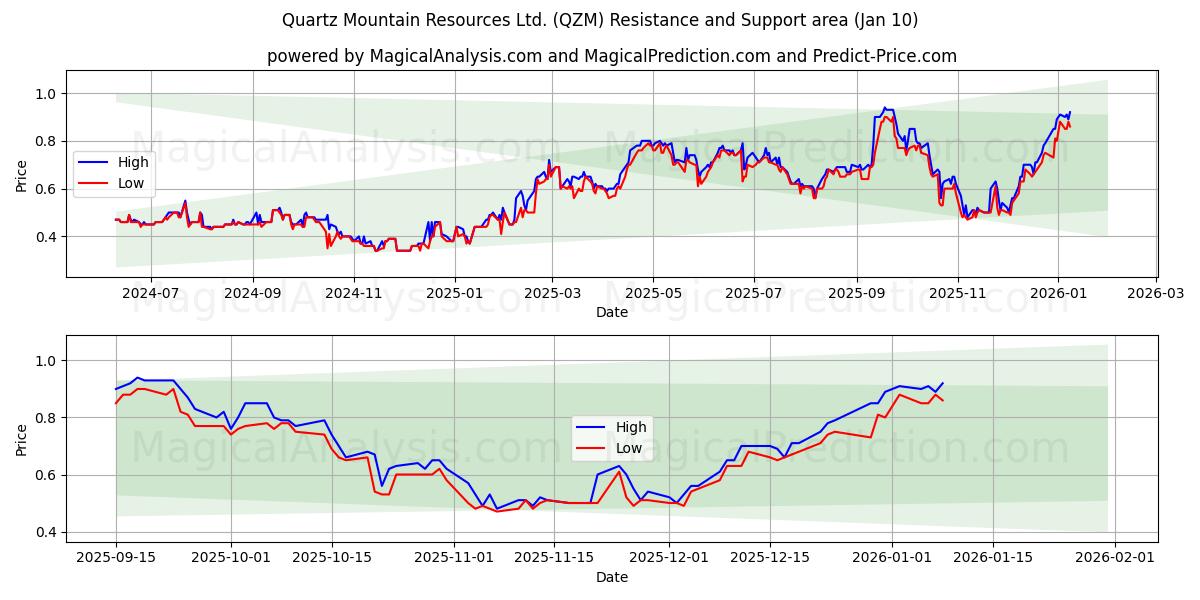Click the 2026-01-01 tick label
This screenshot has height=600, width=1200.
893,559
